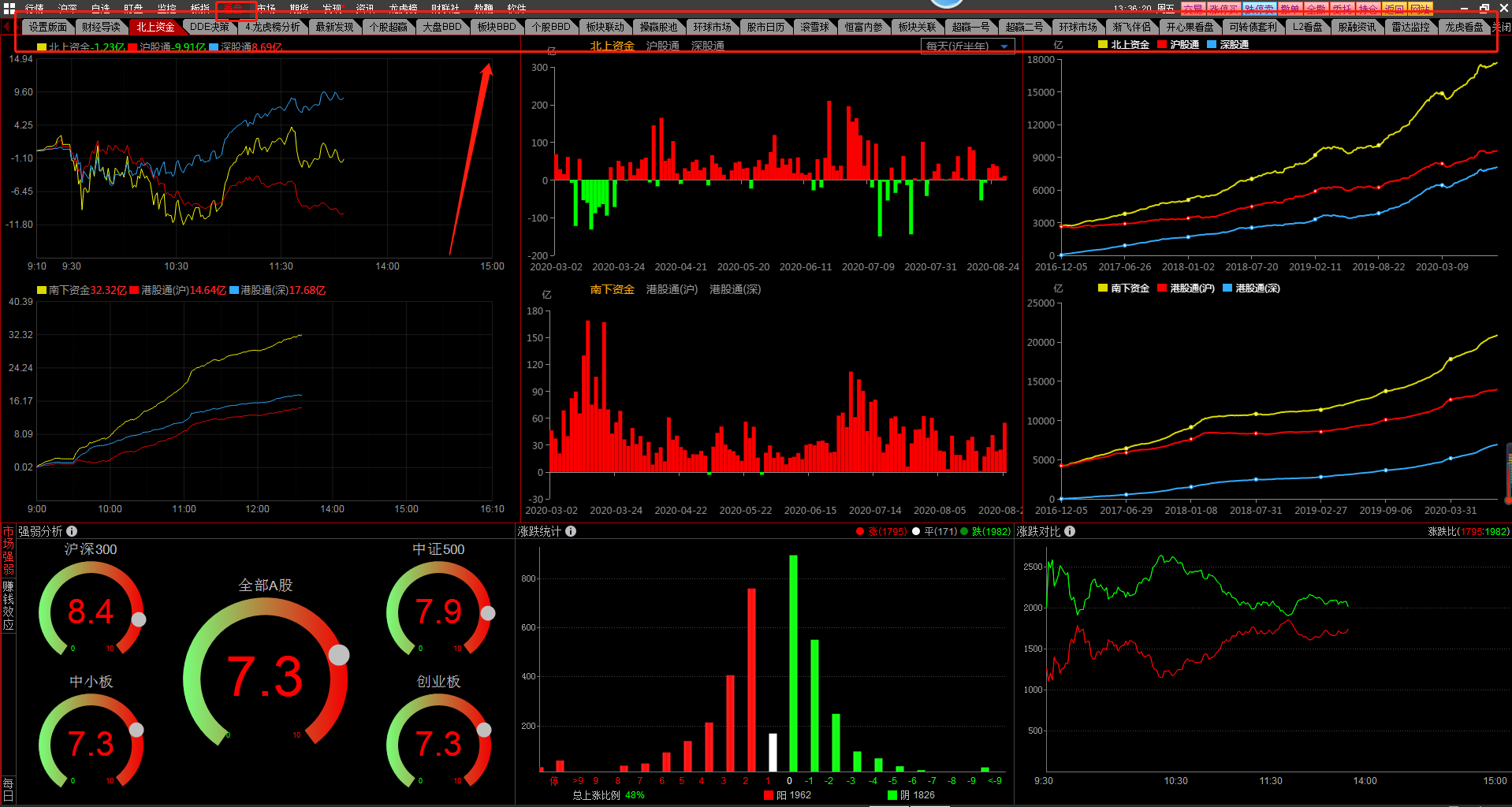Open the 龙虎榜 menu
This screenshot has height=807, width=1512.
(403, 8)
